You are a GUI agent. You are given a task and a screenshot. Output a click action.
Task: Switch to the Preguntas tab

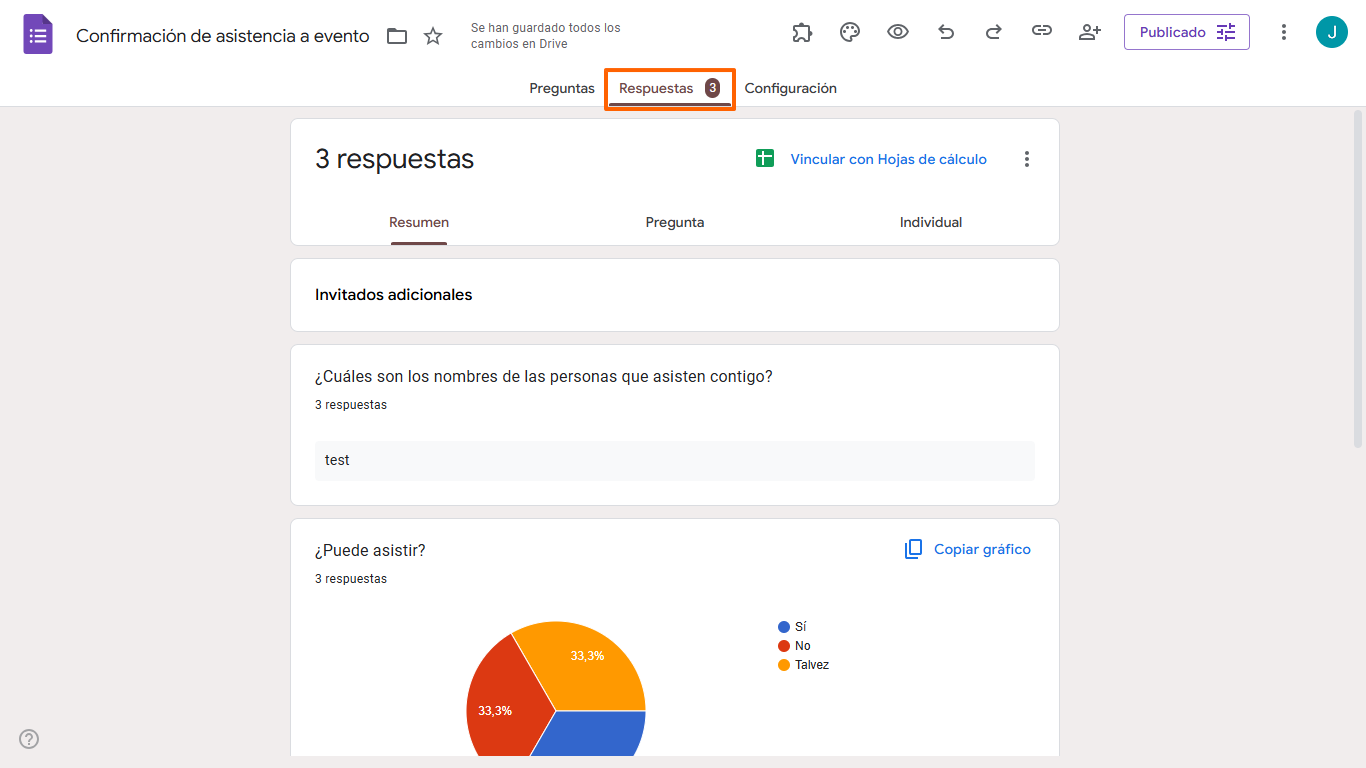pos(561,88)
